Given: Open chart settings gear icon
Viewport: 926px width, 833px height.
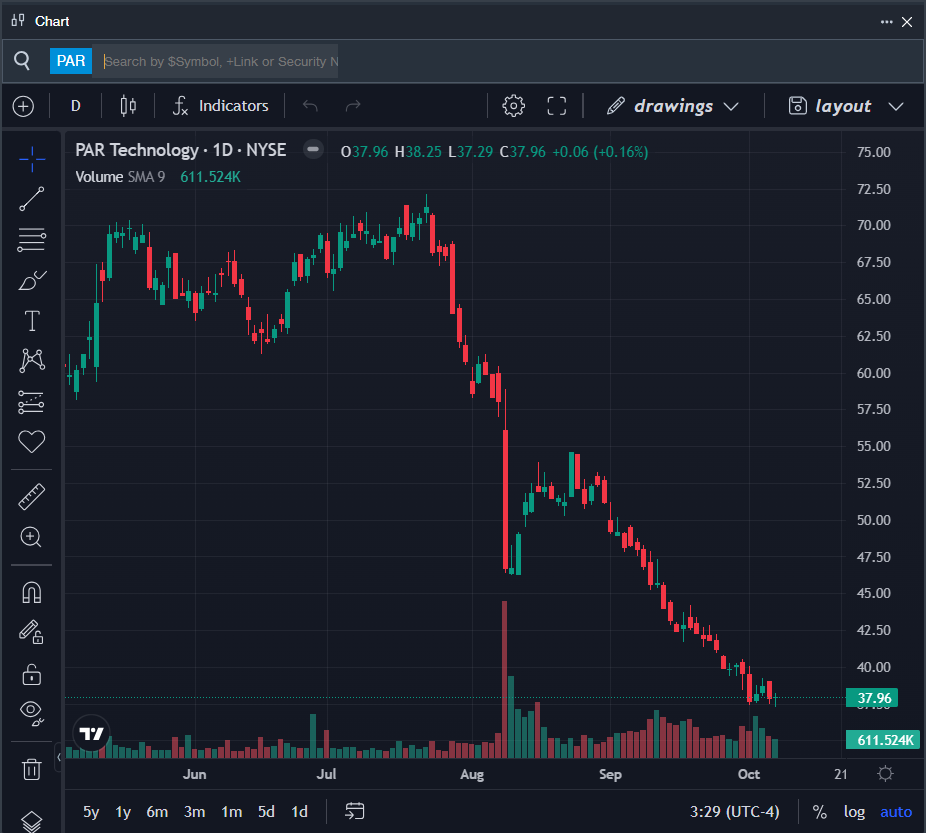Looking at the screenshot, I should click(x=513, y=106).
